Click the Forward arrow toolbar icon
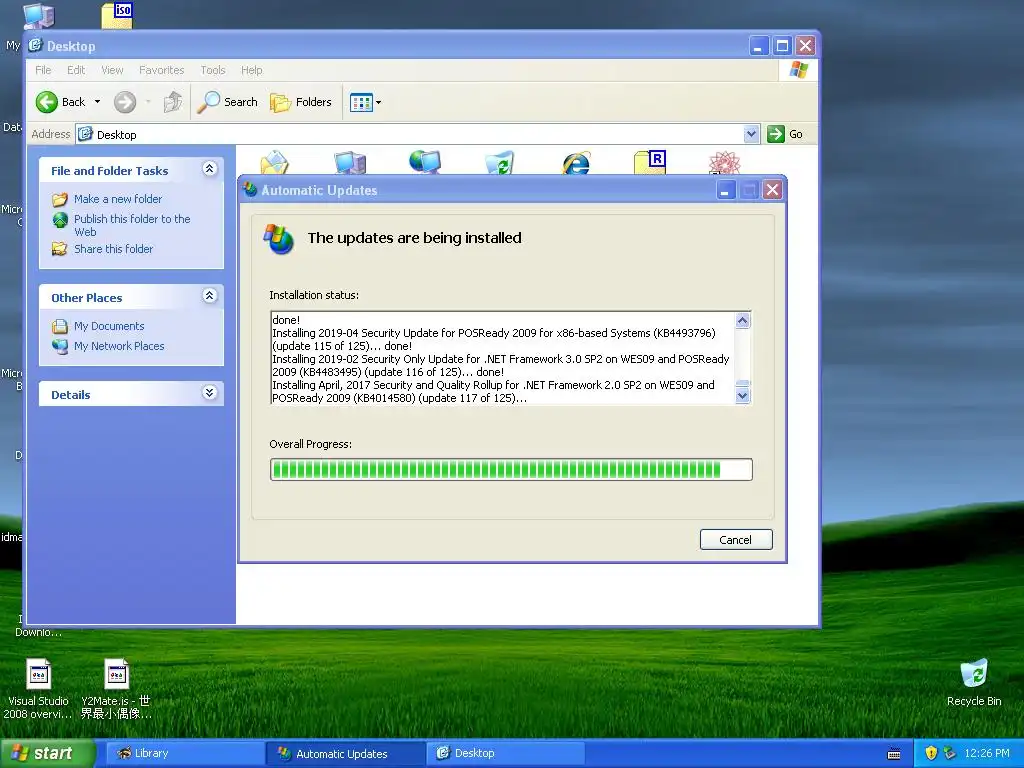Image resolution: width=1024 pixels, height=768 pixels. [x=125, y=102]
